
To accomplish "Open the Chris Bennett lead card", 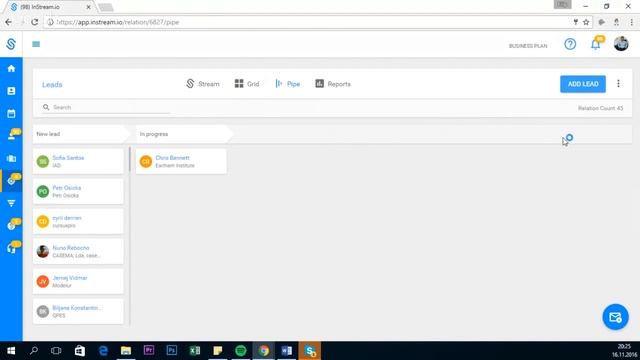I will pos(181,161).
